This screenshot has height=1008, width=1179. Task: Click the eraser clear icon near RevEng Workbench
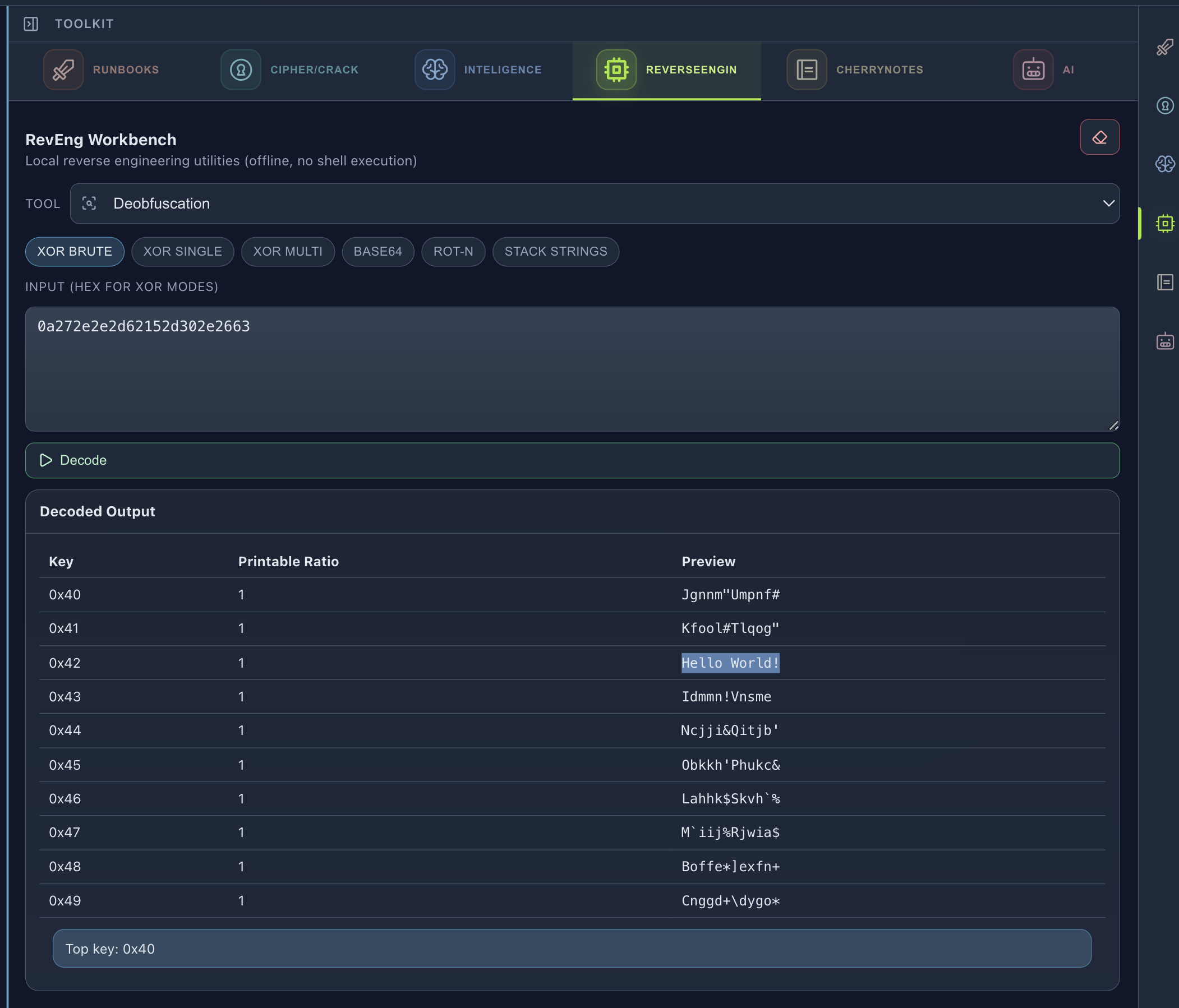[x=1099, y=137]
